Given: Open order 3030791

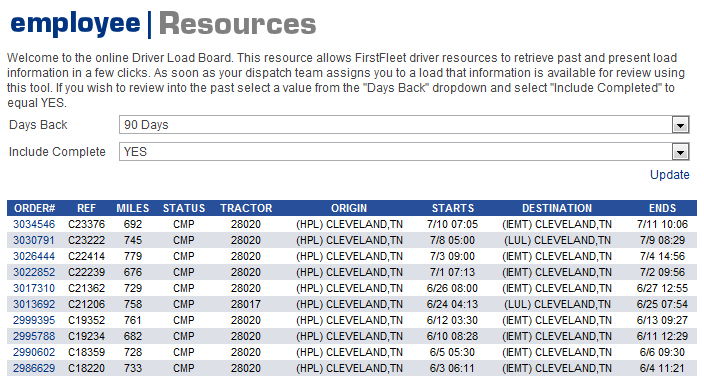Looking at the screenshot, I should click(34, 241).
